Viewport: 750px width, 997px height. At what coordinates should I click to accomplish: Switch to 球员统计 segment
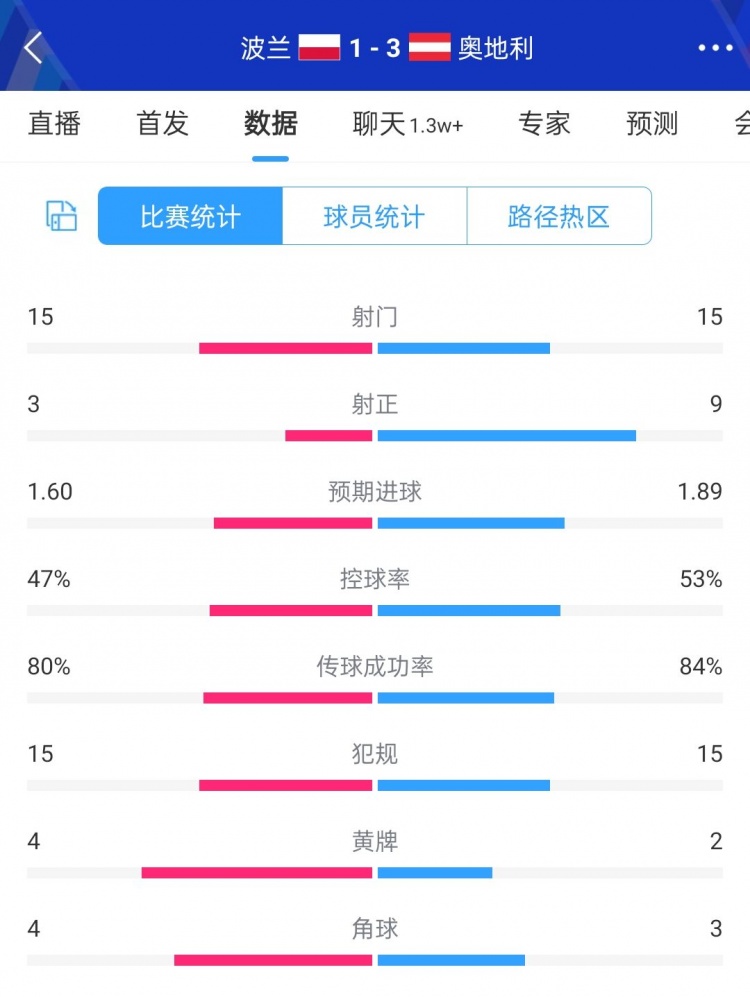[374, 216]
